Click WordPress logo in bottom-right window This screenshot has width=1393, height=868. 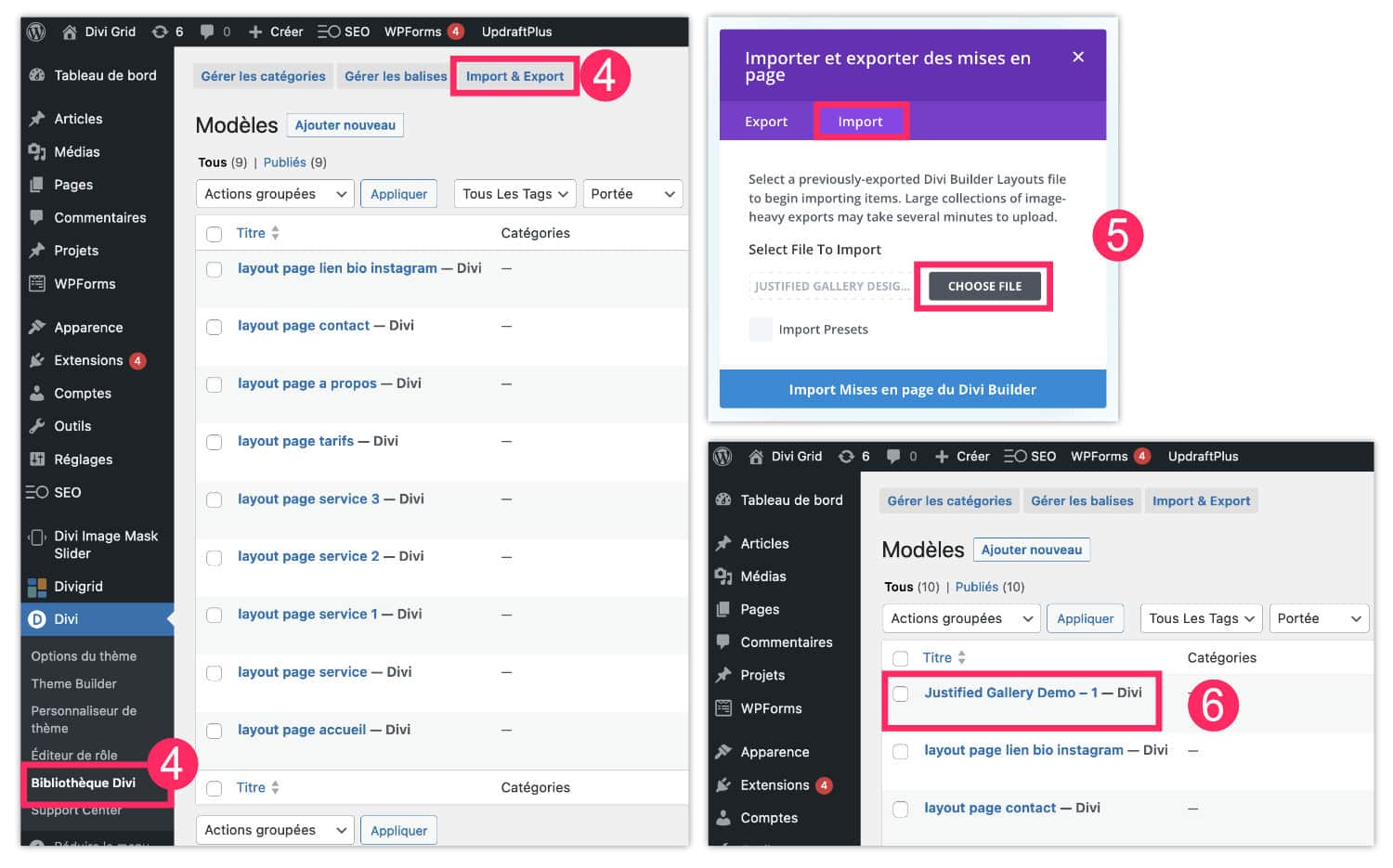click(723, 456)
